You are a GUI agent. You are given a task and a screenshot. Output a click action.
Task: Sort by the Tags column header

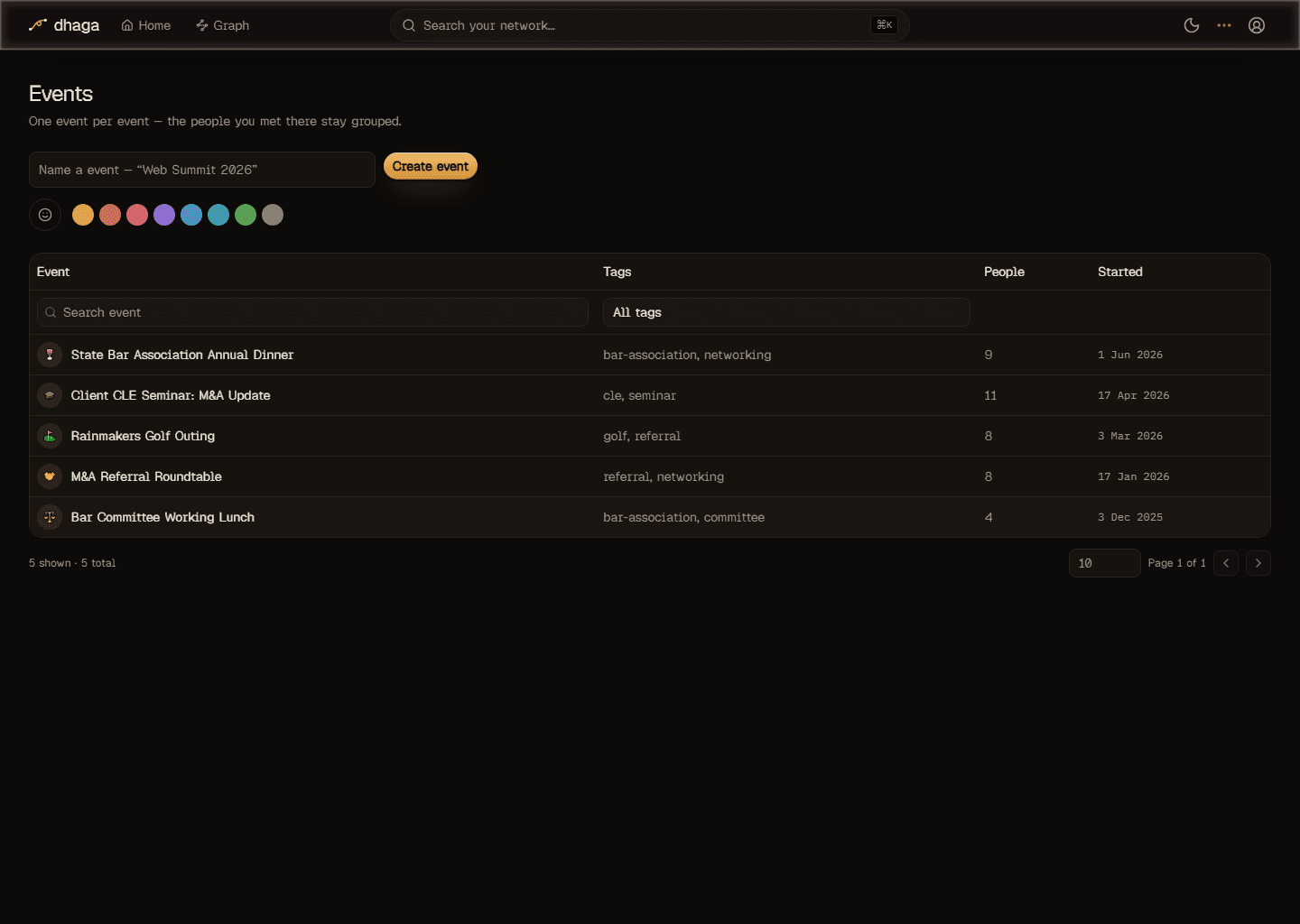(x=617, y=272)
